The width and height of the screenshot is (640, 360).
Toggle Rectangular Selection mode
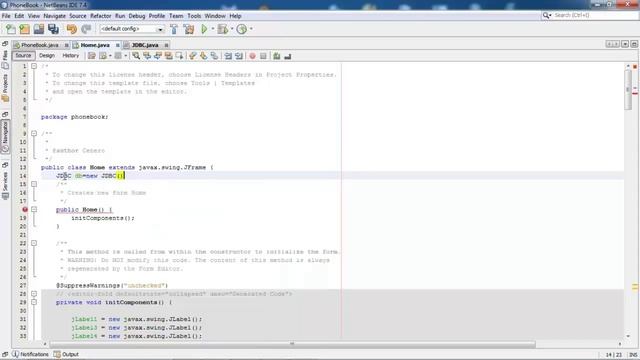click(179, 56)
